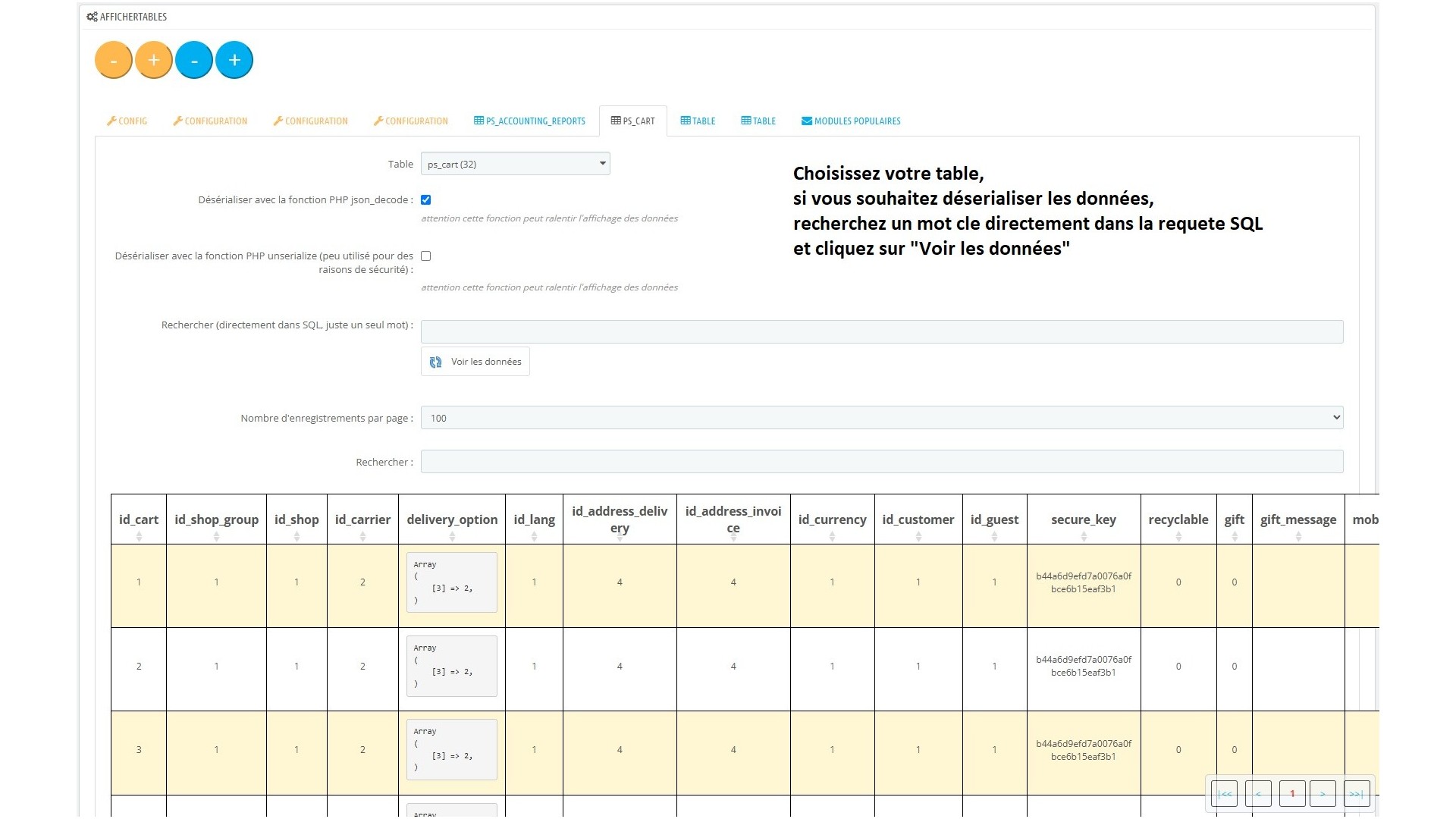Screen dimensions: 1456x819
Task: Sort by recyclable column
Action: 1178,520
